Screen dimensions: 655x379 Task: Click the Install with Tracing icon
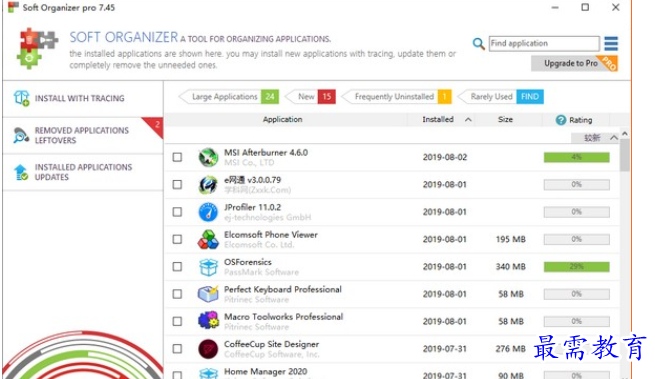point(21,98)
